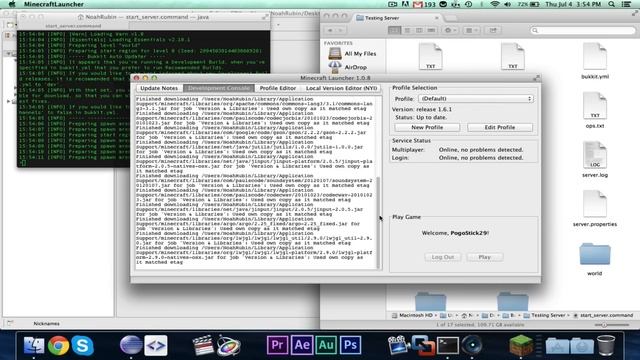Launch Google Chrome from the dock
Screen dimensions: 640x360
[58, 345]
